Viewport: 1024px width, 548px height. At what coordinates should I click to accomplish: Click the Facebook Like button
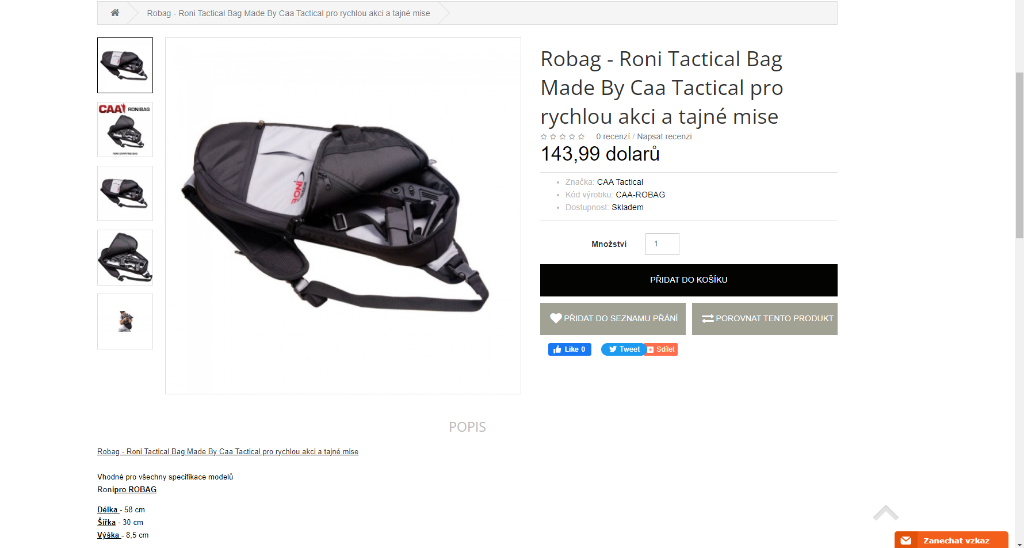pyautogui.click(x=569, y=349)
